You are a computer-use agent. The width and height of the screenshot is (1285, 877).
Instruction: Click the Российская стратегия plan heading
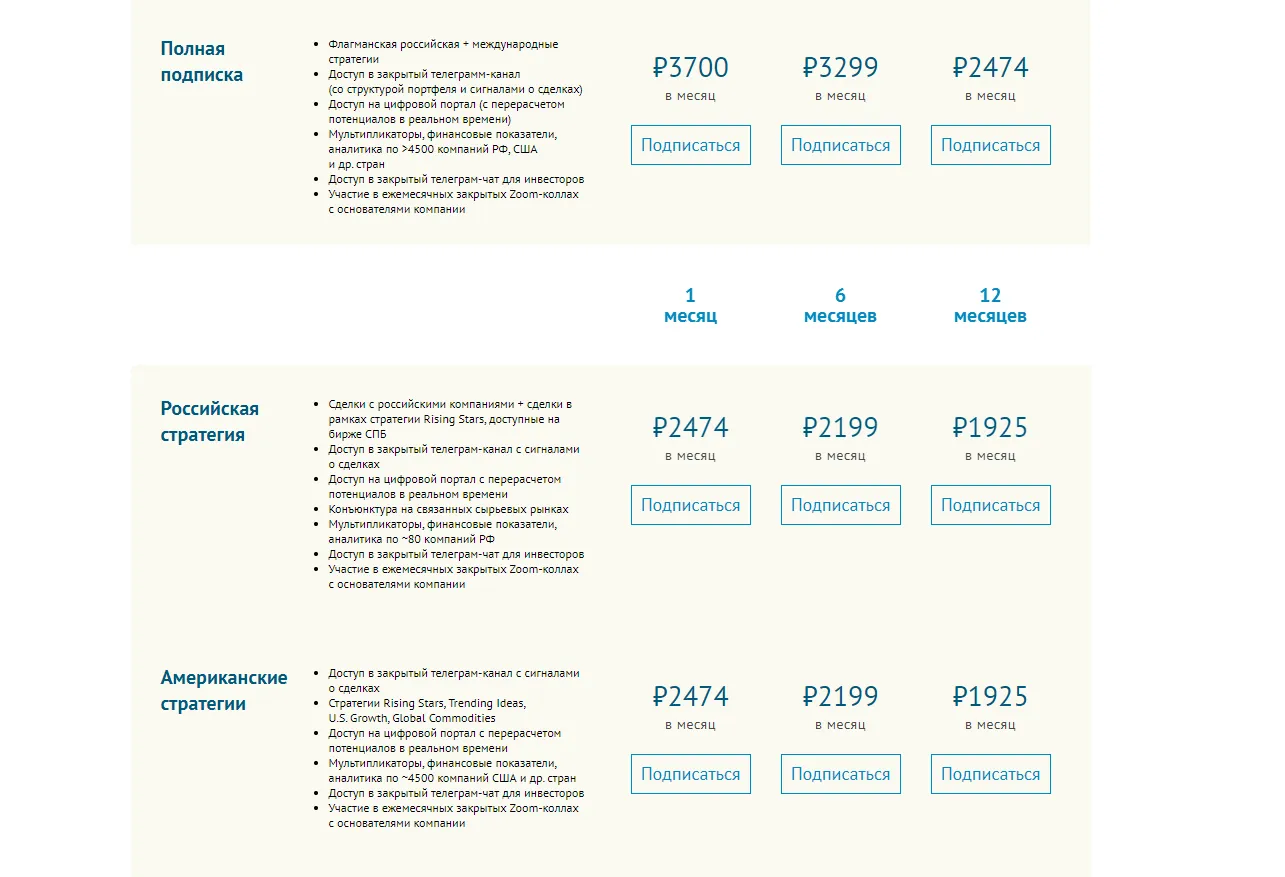pyautogui.click(x=209, y=422)
